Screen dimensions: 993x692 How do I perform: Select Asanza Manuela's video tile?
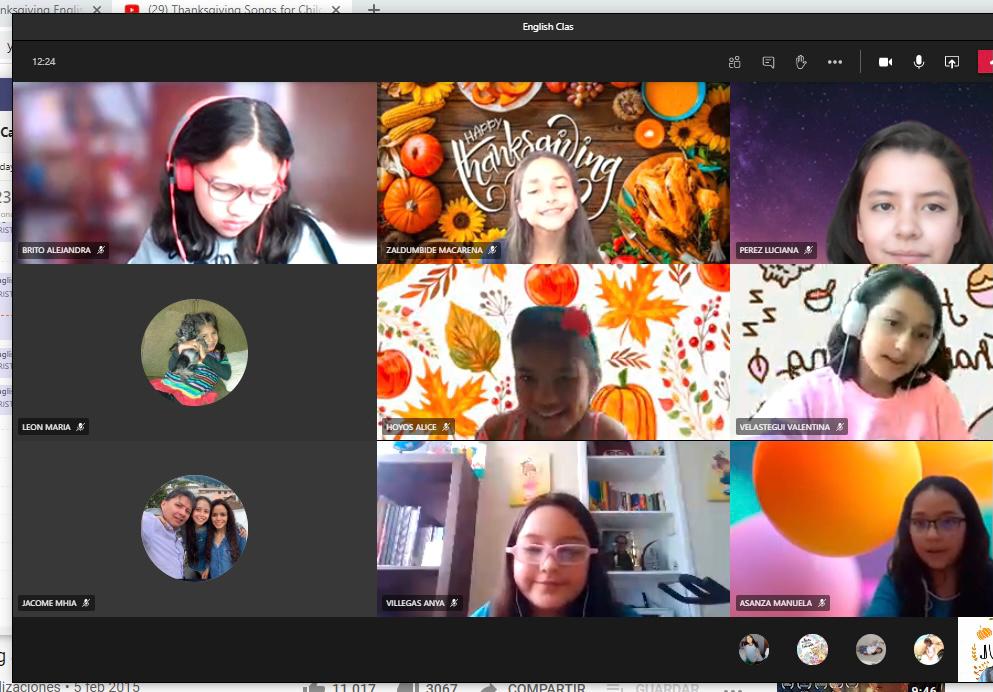coord(862,529)
